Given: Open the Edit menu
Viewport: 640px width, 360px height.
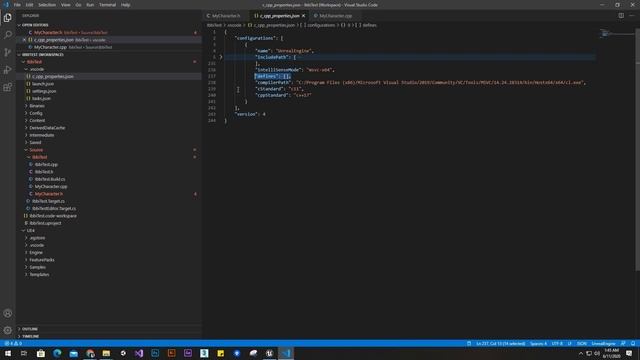Looking at the screenshot, I should tap(29, 5).
